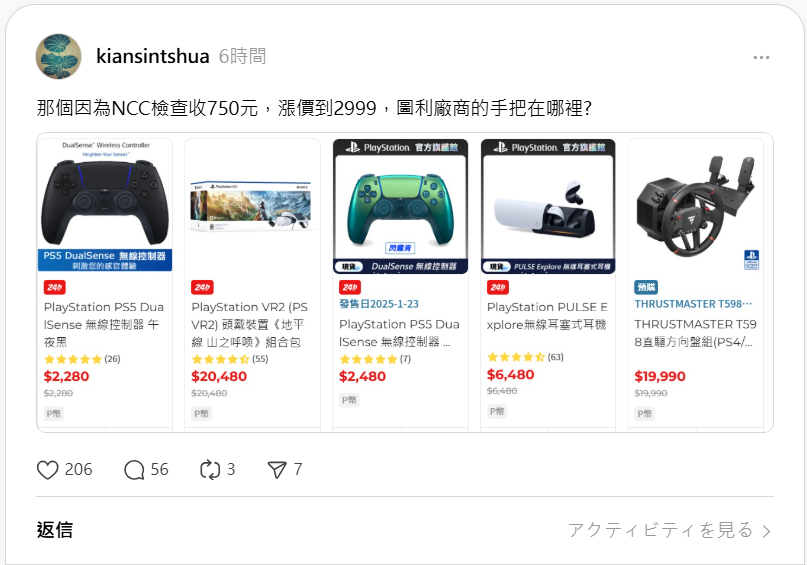Open the three-dot more options menu

tap(761, 57)
